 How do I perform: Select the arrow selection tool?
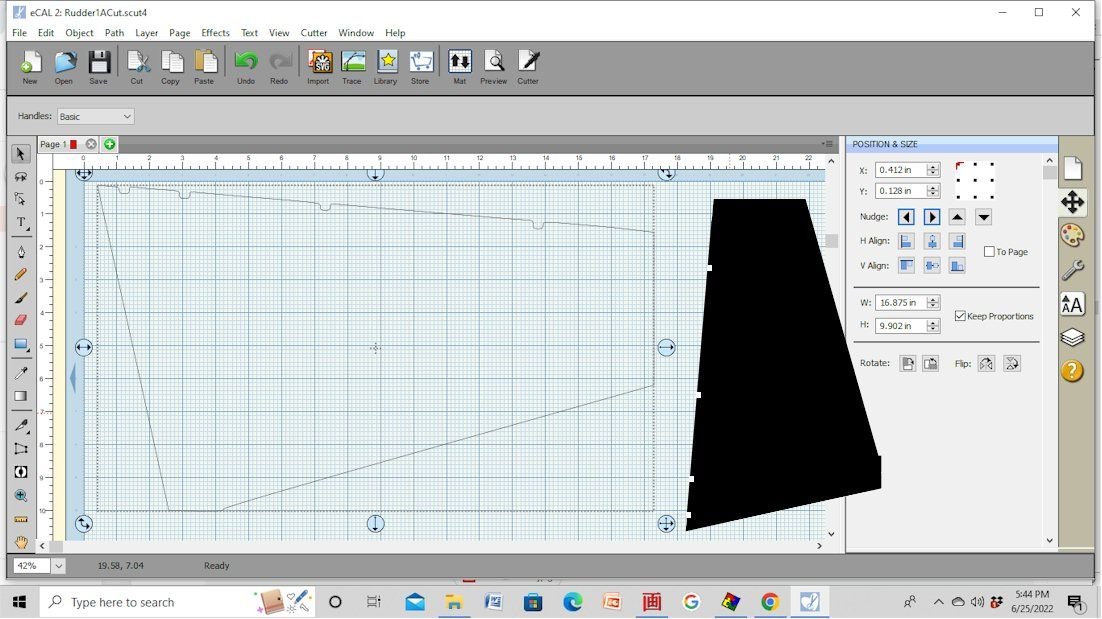[20, 154]
